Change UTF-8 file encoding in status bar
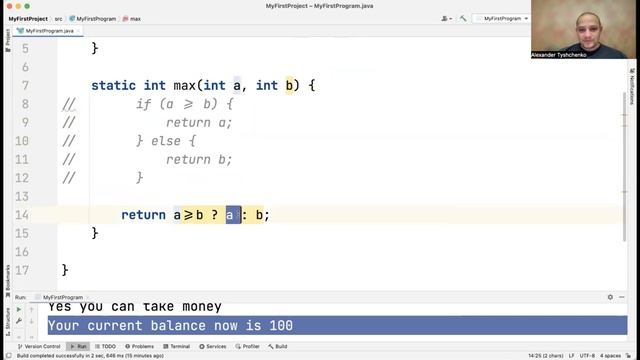This screenshot has height=360, width=640. 587,356
